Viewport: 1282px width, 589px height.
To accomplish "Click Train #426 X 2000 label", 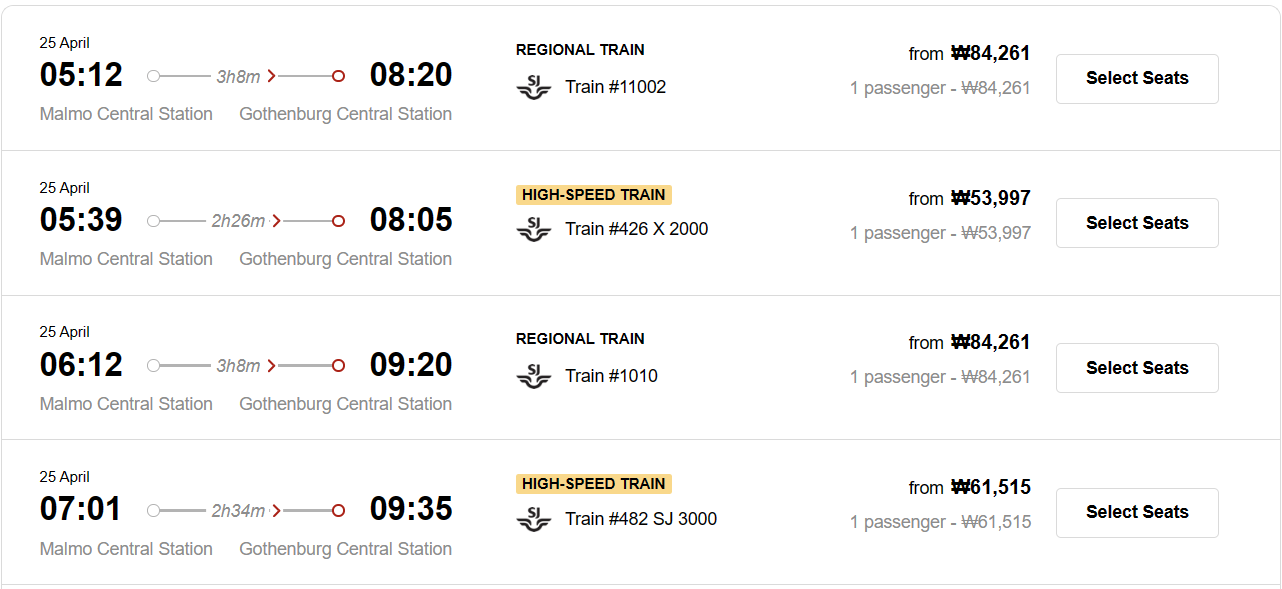I will (x=636, y=229).
